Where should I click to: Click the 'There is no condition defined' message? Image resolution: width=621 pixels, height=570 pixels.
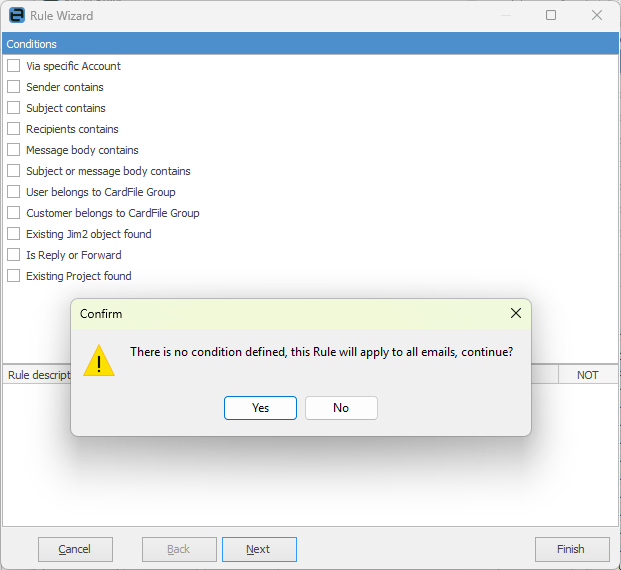322,352
